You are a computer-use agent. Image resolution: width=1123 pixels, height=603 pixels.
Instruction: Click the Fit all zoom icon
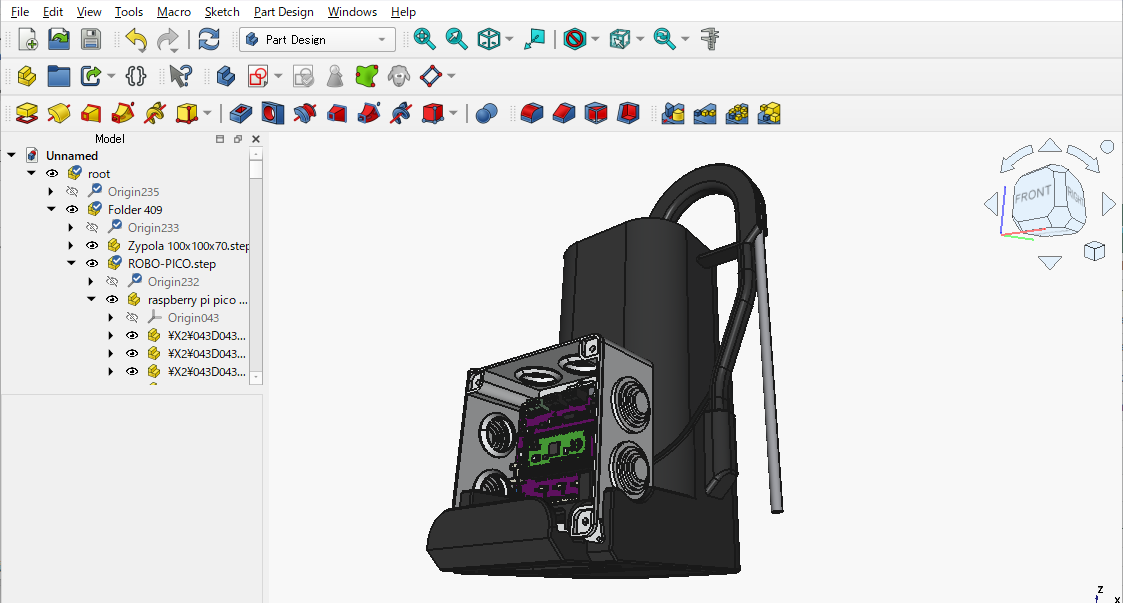425,39
